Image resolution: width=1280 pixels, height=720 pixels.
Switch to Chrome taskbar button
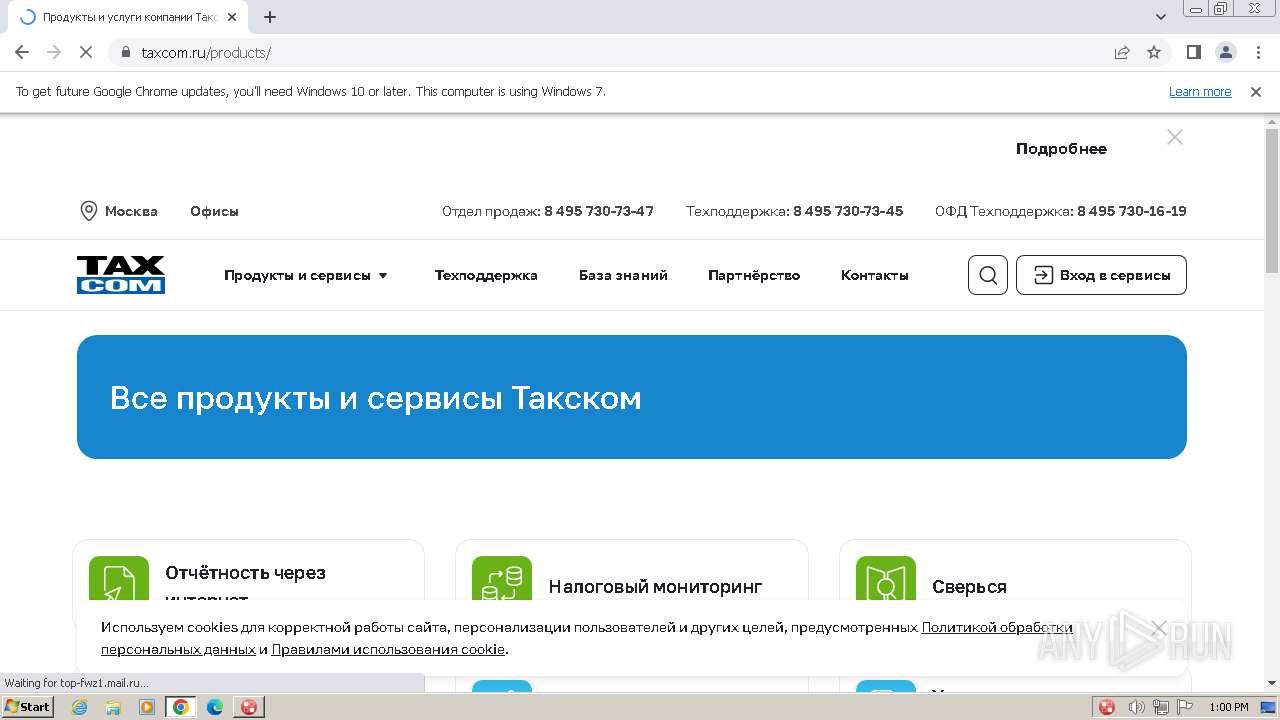point(181,707)
